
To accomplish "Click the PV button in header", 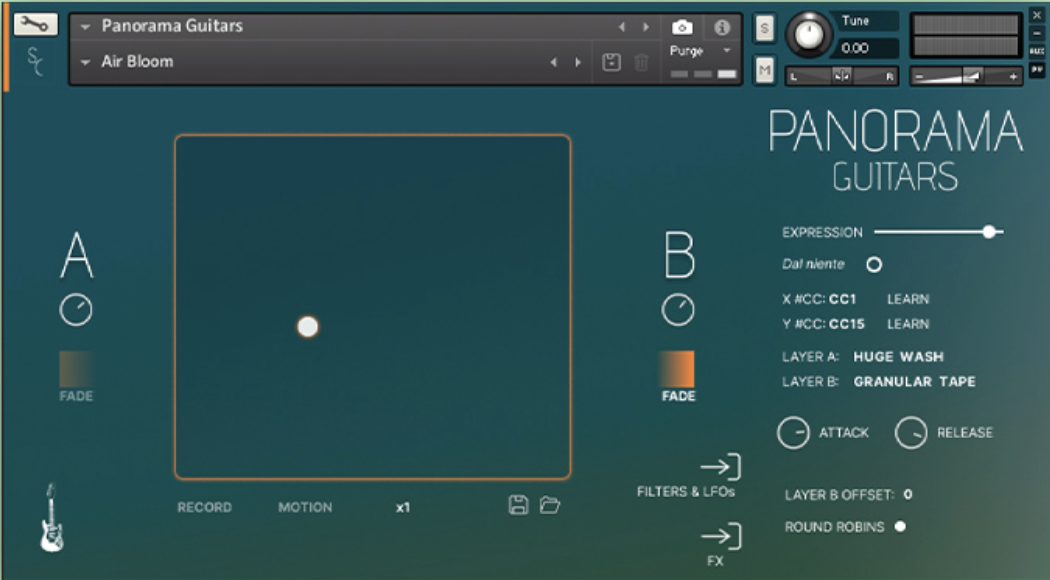I will click(1037, 69).
